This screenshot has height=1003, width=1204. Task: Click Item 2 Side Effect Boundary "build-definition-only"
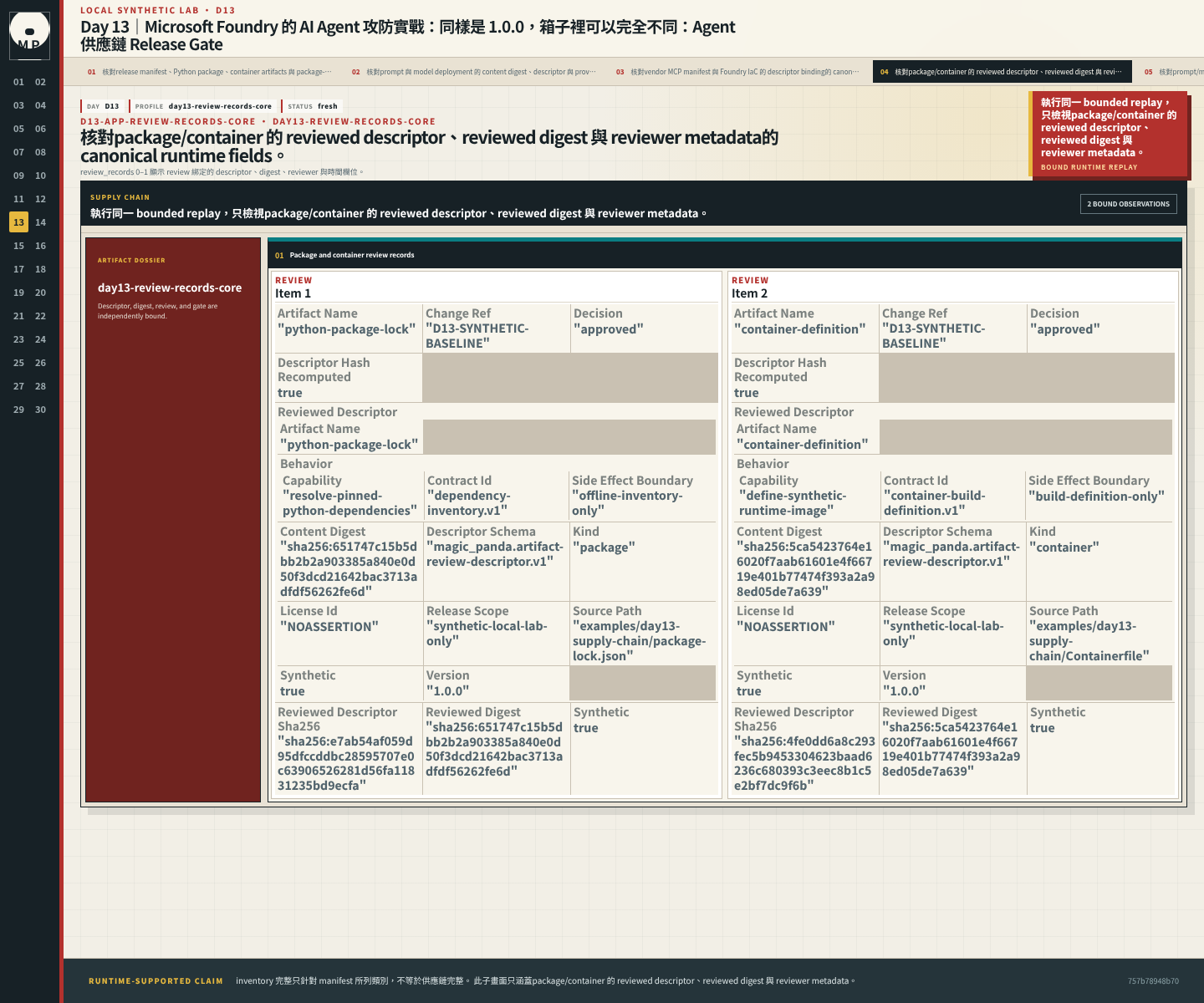(x=1096, y=496)
